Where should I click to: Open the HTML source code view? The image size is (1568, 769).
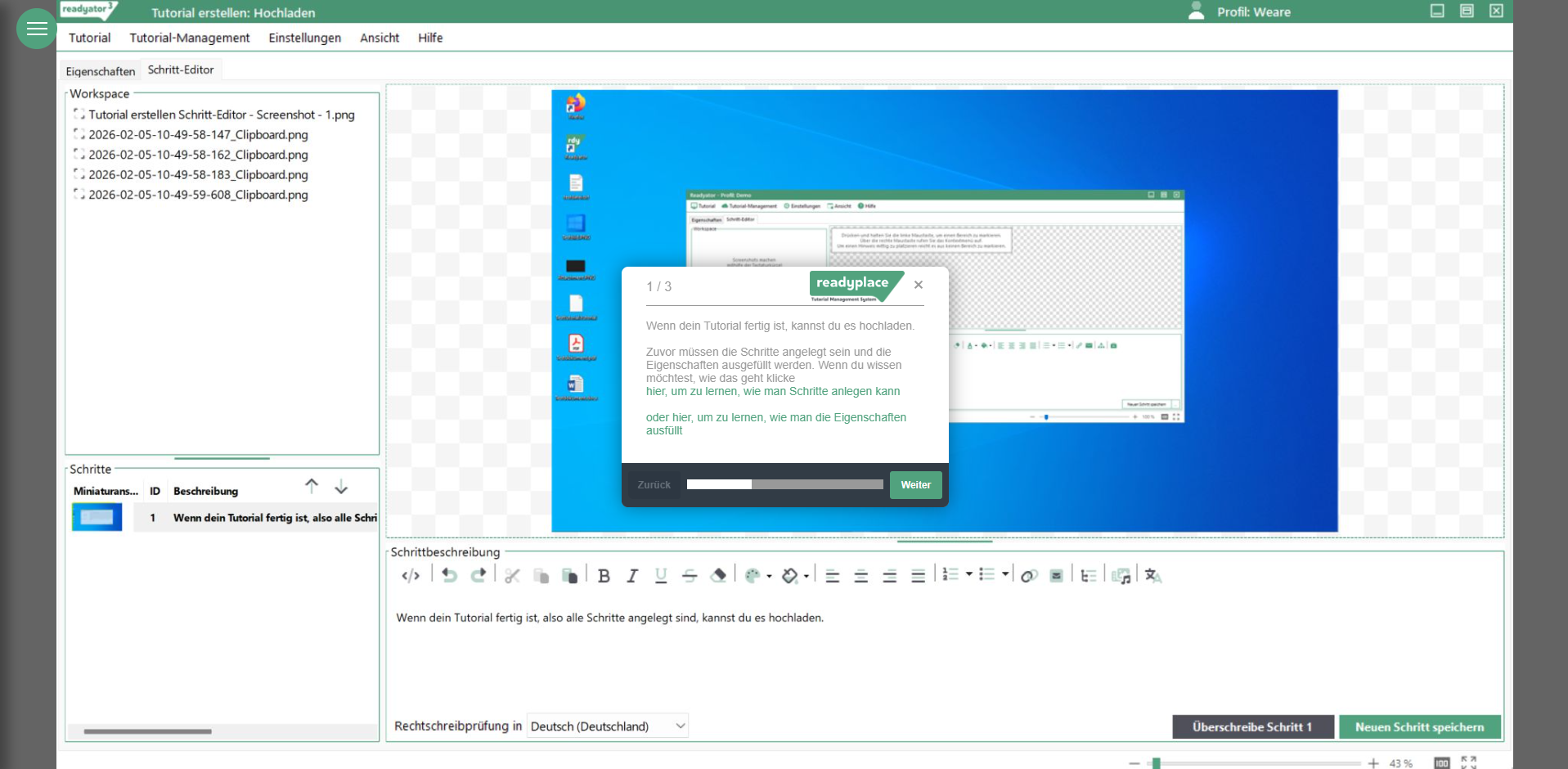click(x=411, y=576)
